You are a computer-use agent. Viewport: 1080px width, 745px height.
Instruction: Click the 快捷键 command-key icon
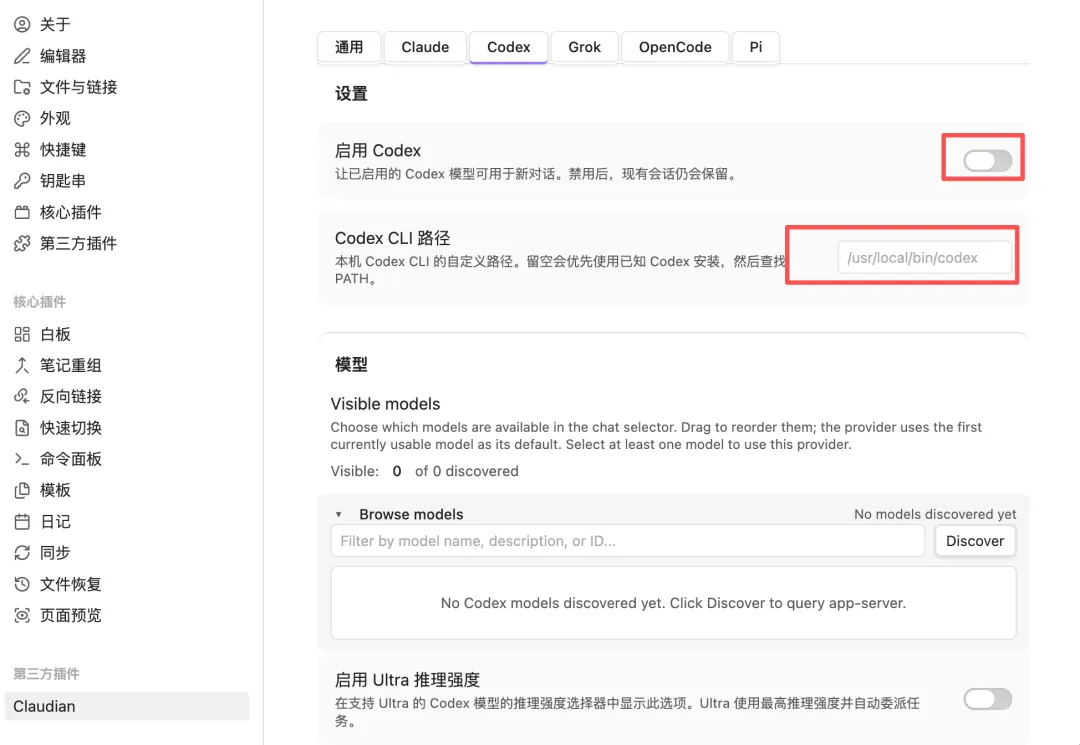pos(22,149)
